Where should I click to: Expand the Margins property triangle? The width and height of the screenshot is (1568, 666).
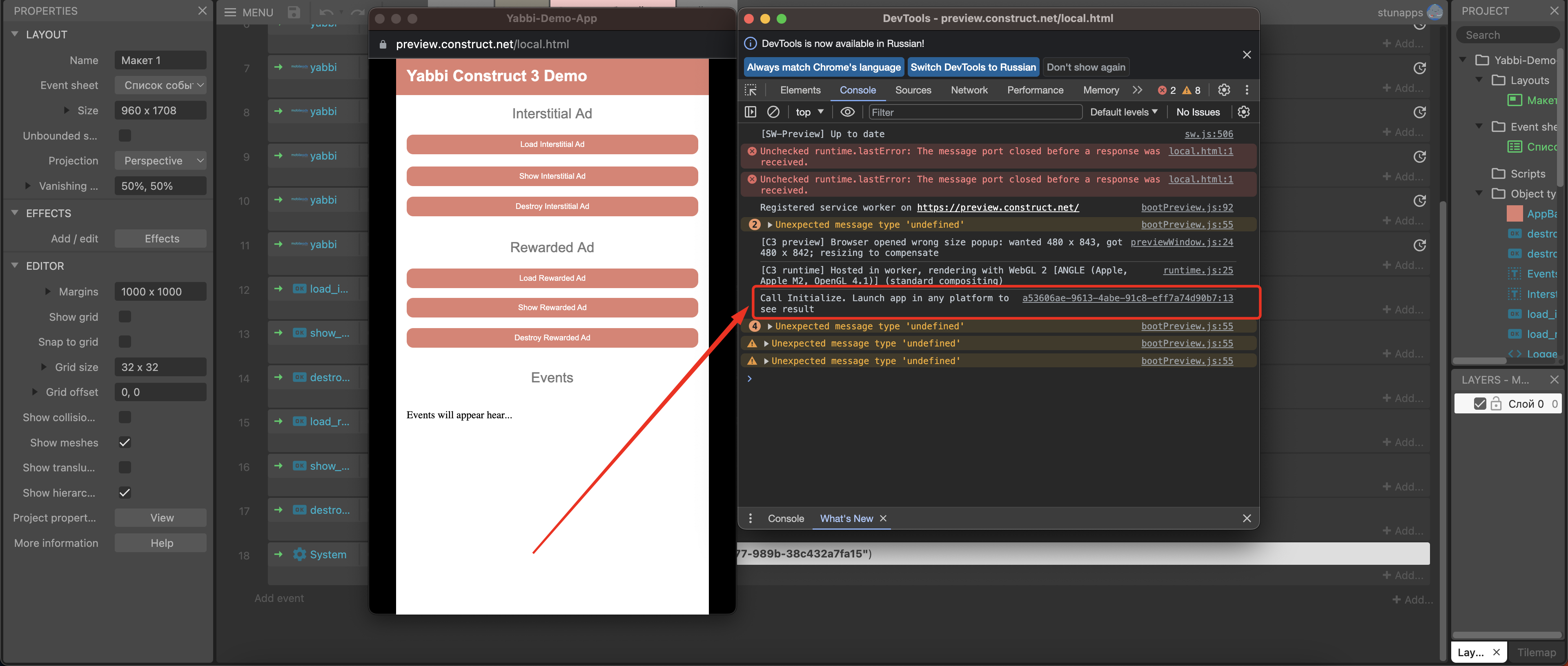pyautogui.click(x=48, y=291)
